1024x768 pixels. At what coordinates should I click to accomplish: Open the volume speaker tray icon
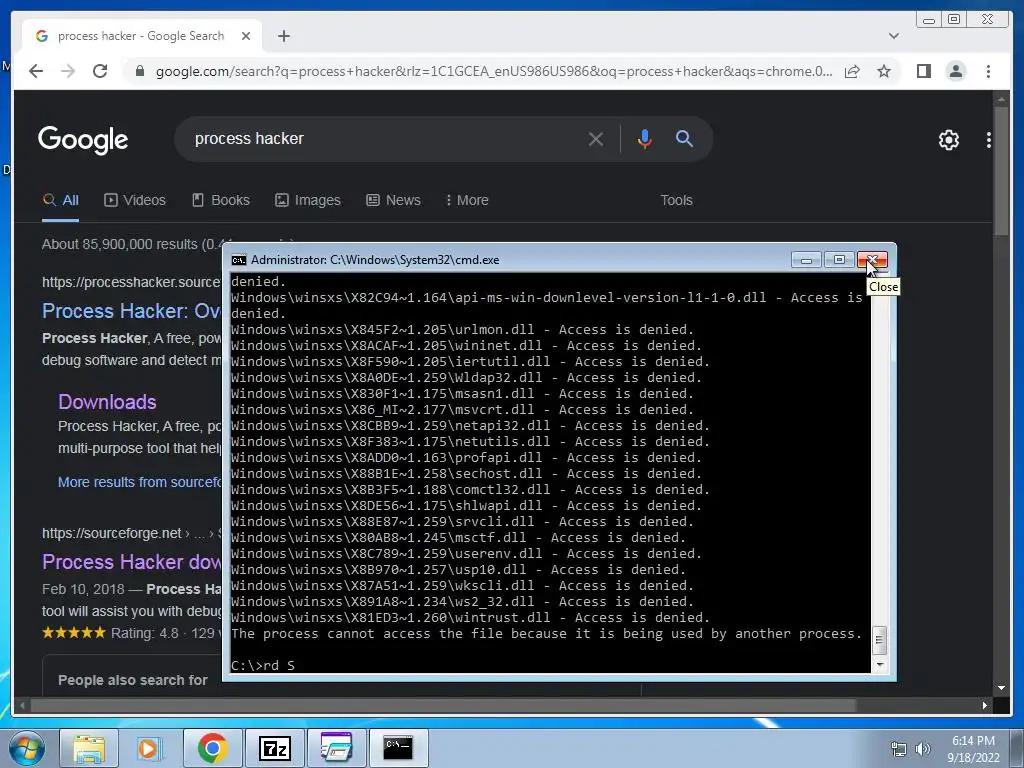923,749
